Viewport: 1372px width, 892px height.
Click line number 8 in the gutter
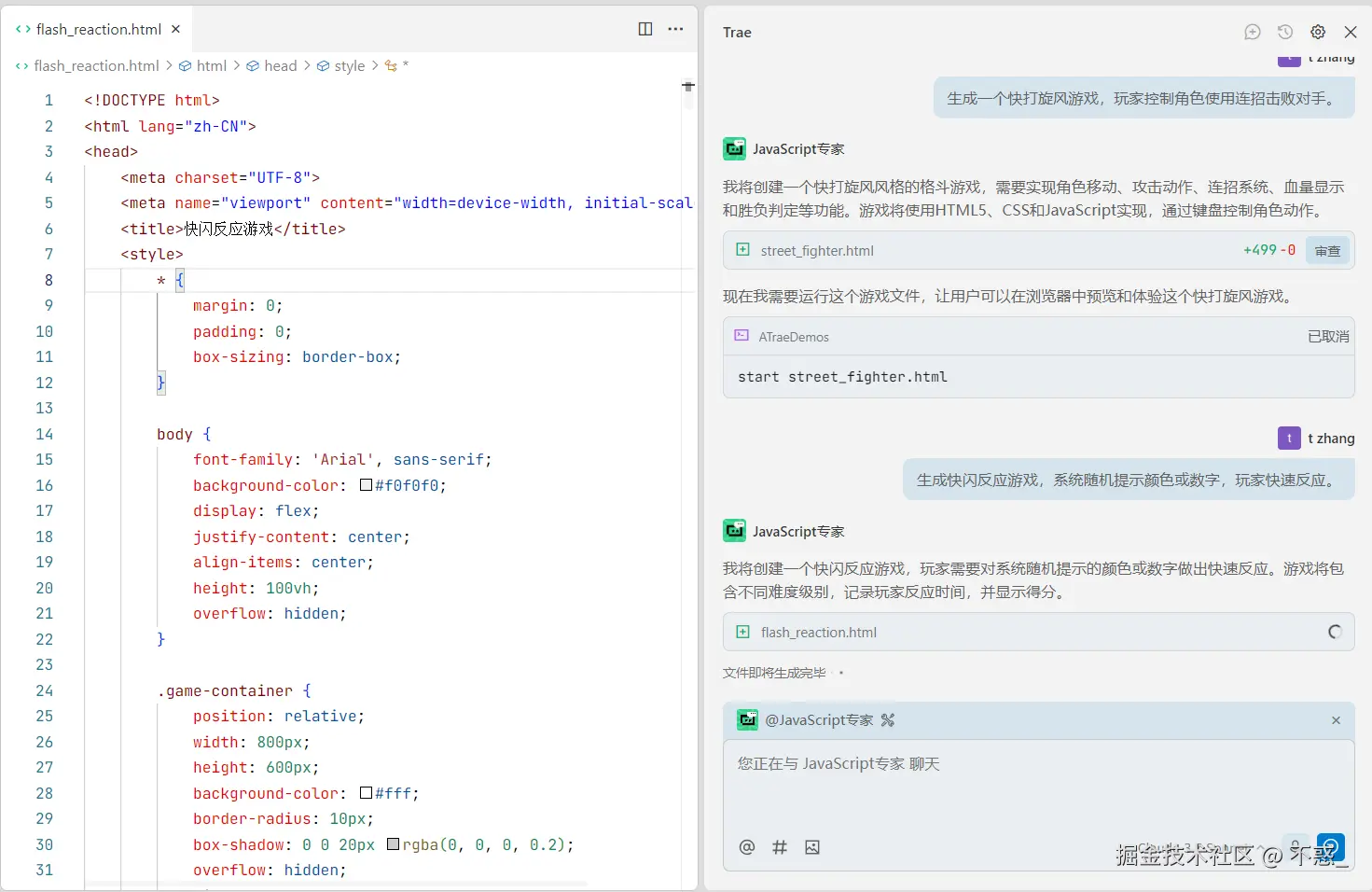pyautogui.click(x=49, y=280)
